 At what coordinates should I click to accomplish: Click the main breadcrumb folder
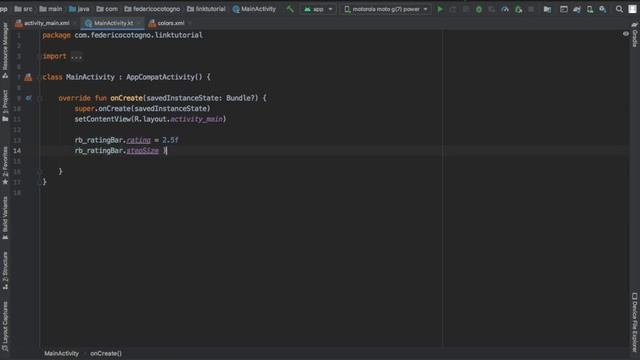(51, 9)
